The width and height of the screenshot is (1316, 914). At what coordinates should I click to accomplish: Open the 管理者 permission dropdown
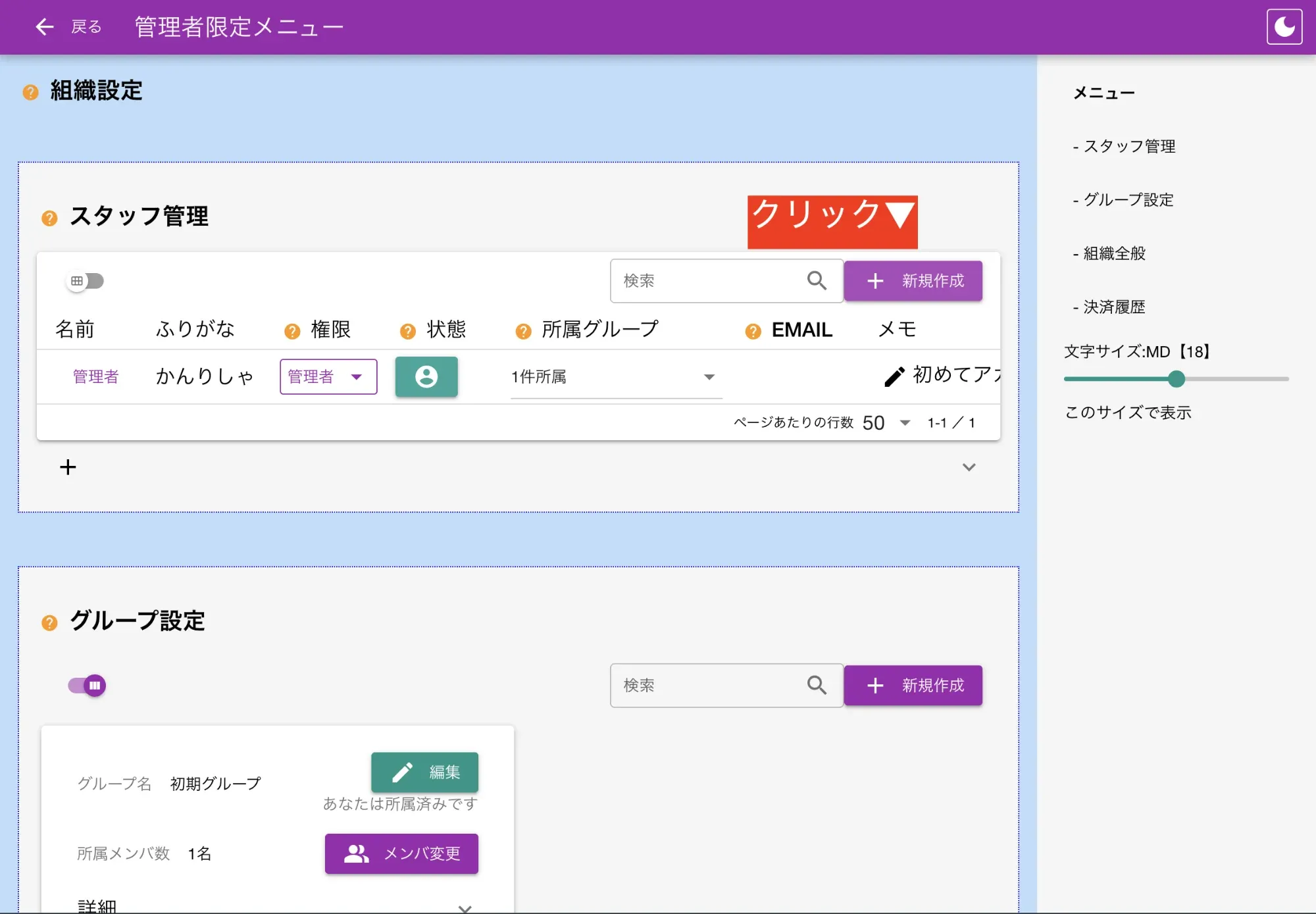[x=328, y=377]
